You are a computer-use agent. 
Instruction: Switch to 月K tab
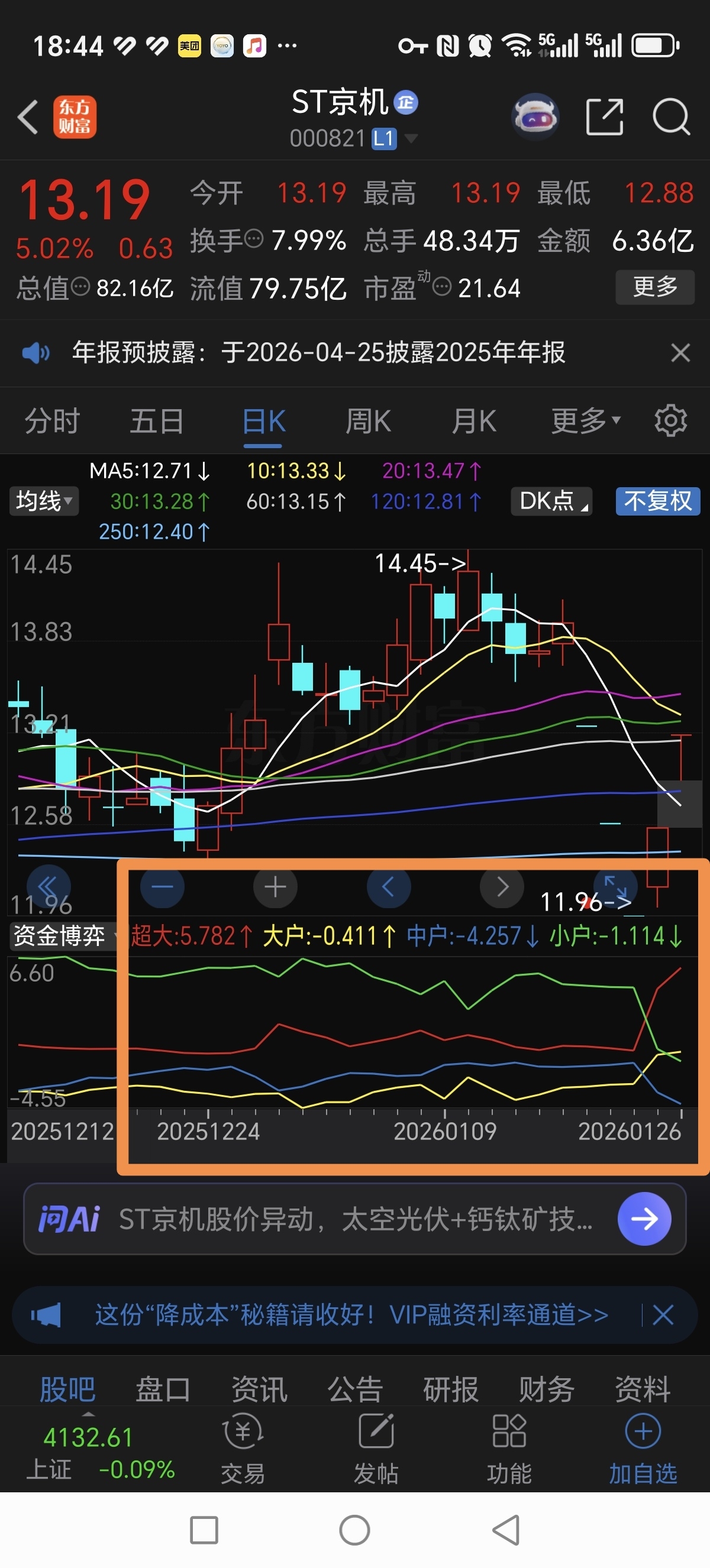475,420
